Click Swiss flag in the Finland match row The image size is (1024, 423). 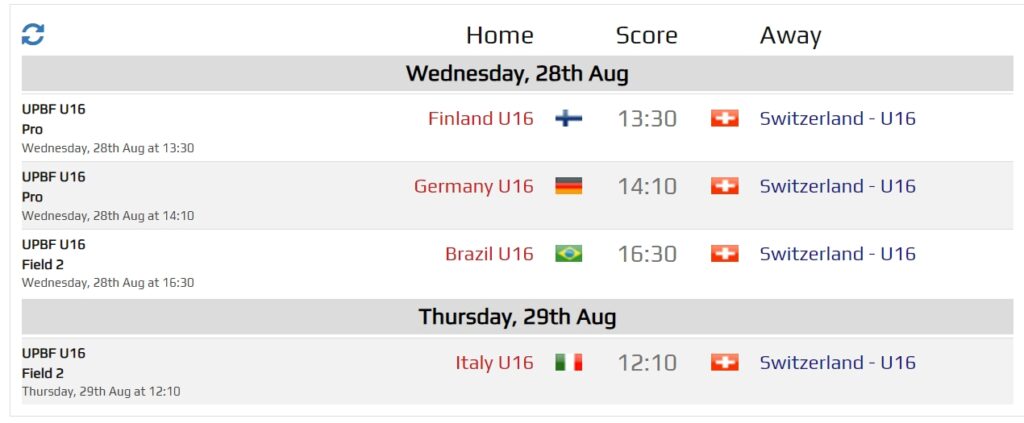pos(724,118)
